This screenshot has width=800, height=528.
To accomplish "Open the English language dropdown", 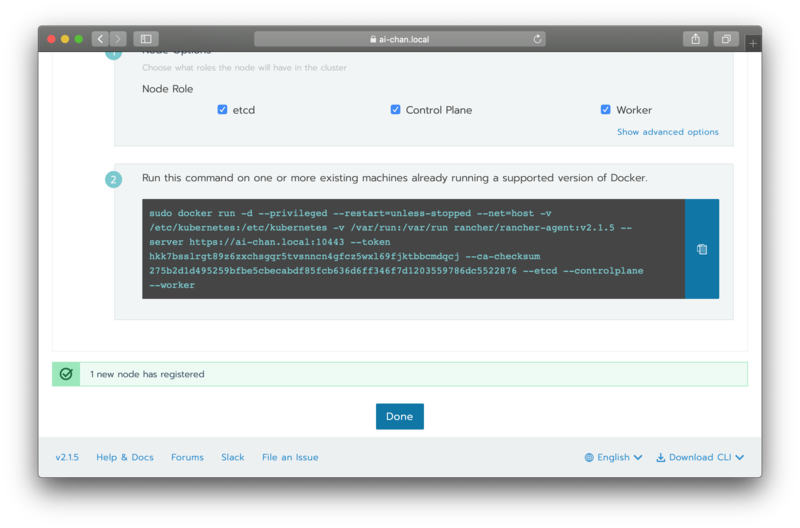I will (x=613, y=457).
